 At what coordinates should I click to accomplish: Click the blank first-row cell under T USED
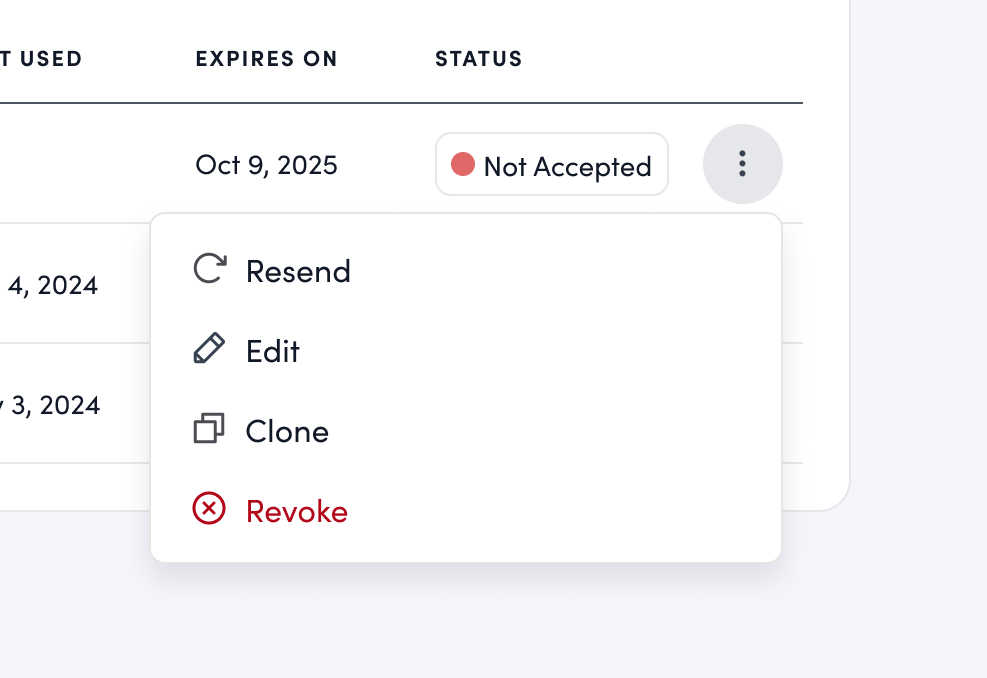tap(60, 164)
